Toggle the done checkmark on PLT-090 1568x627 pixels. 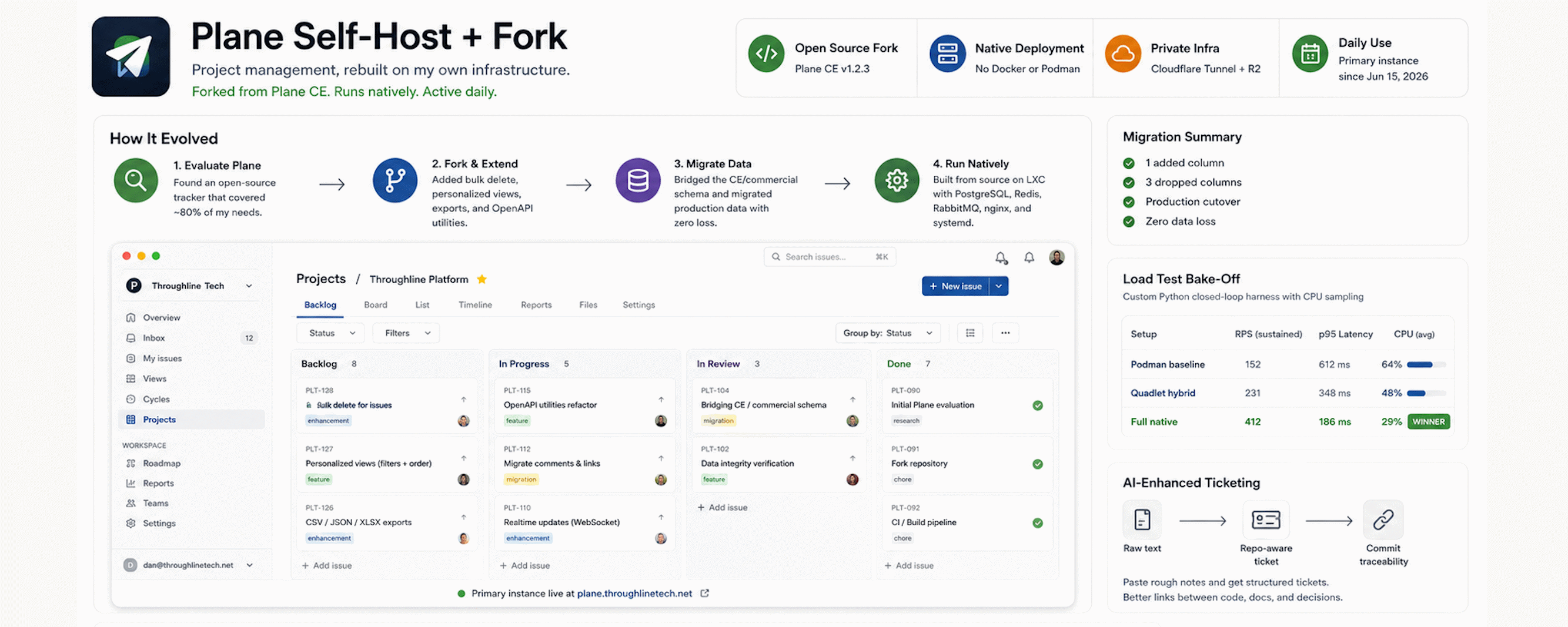(1038, 405)
